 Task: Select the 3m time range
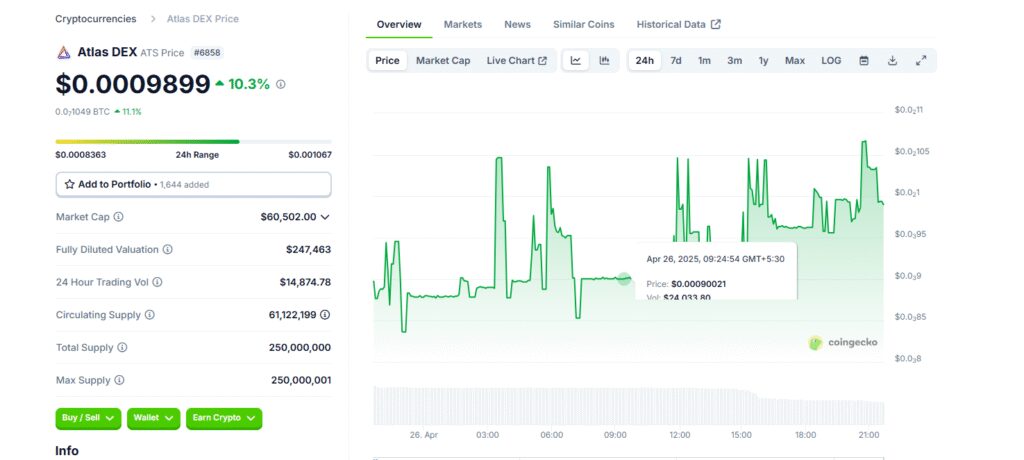tap(735, 61)
